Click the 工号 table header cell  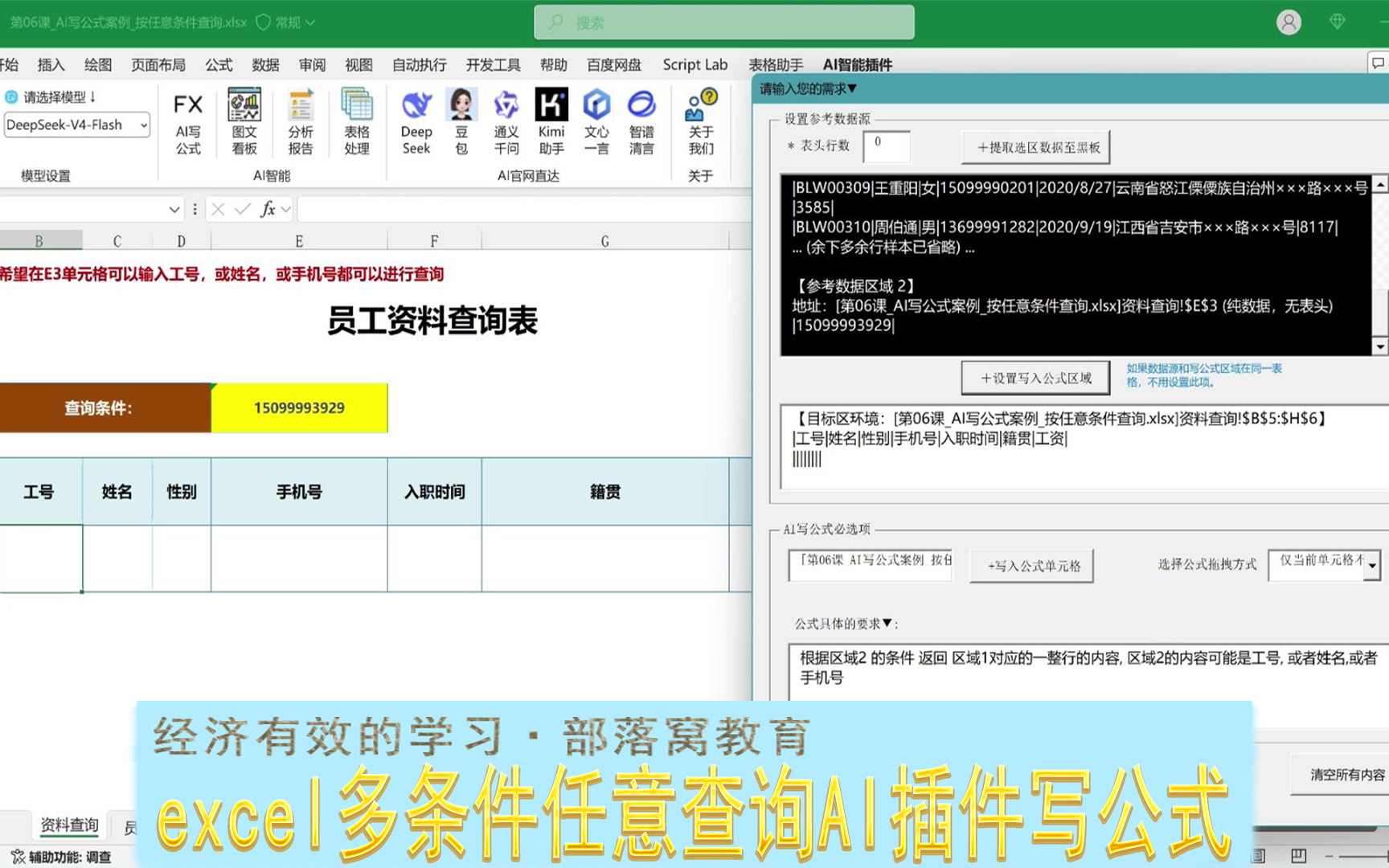tap(39, 492)
